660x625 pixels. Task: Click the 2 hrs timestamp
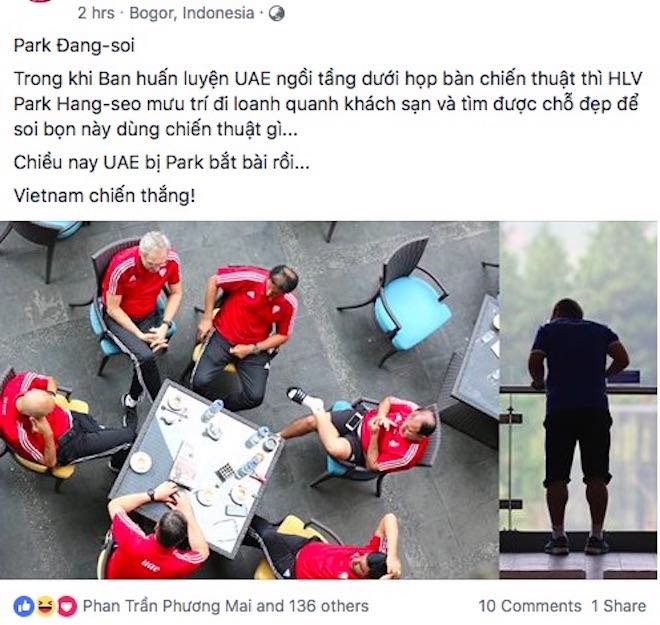point(96,13)
